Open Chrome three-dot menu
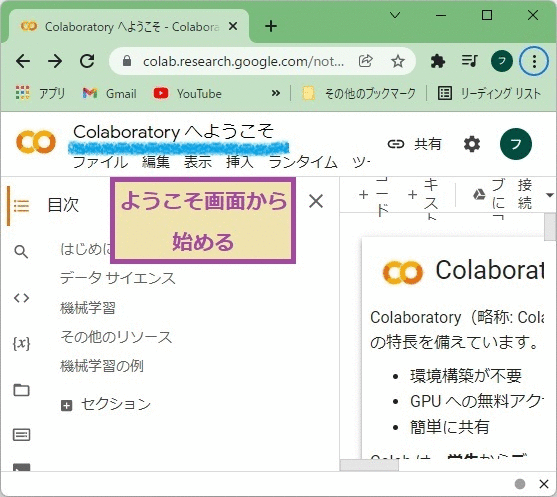Viewport: 557px width, 497px height. click(x=534, y=61)
